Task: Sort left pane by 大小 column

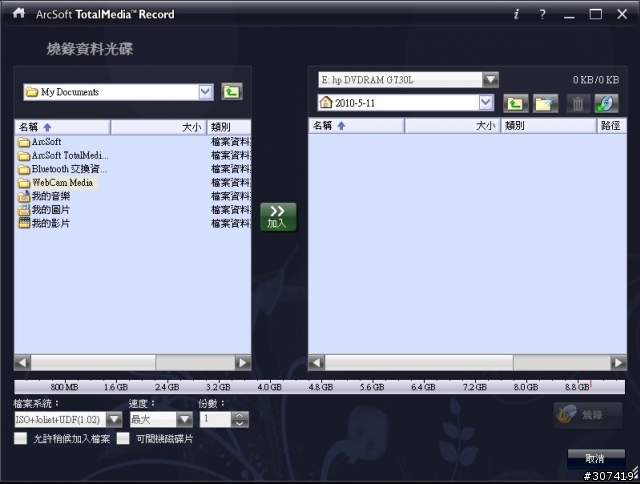Action: click(x=159, y=127)
